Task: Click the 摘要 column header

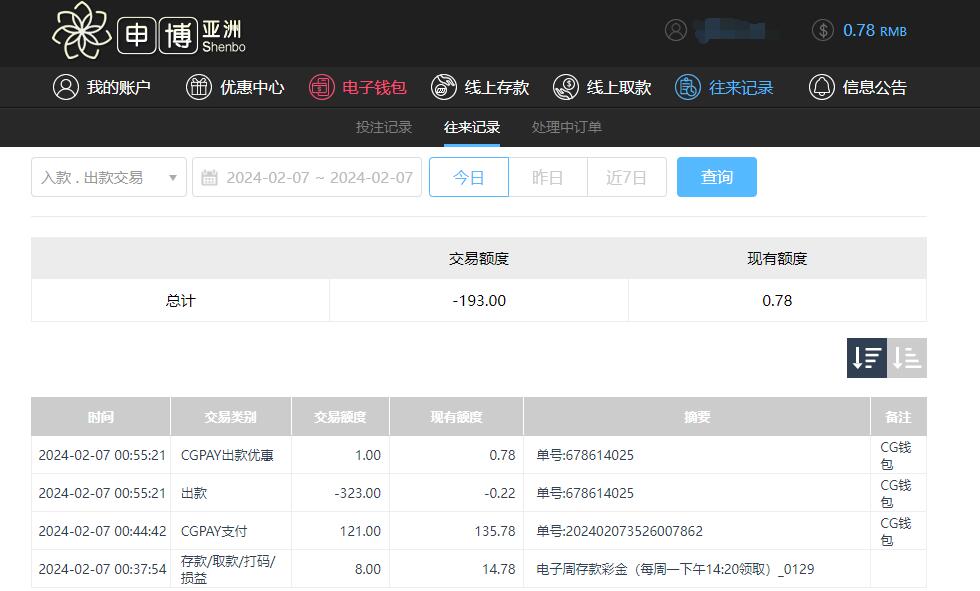Action: coord(697,417)
